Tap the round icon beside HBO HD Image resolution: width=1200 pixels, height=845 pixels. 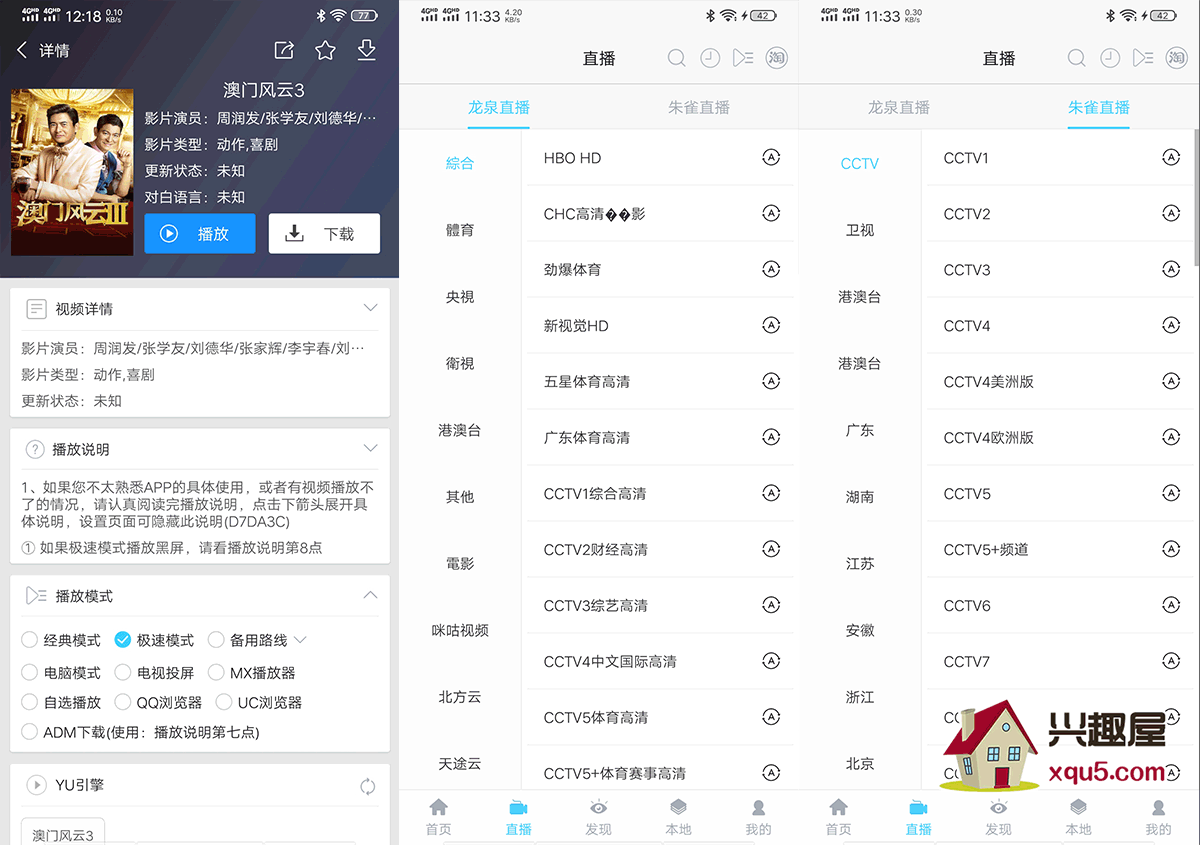(771, 157)
